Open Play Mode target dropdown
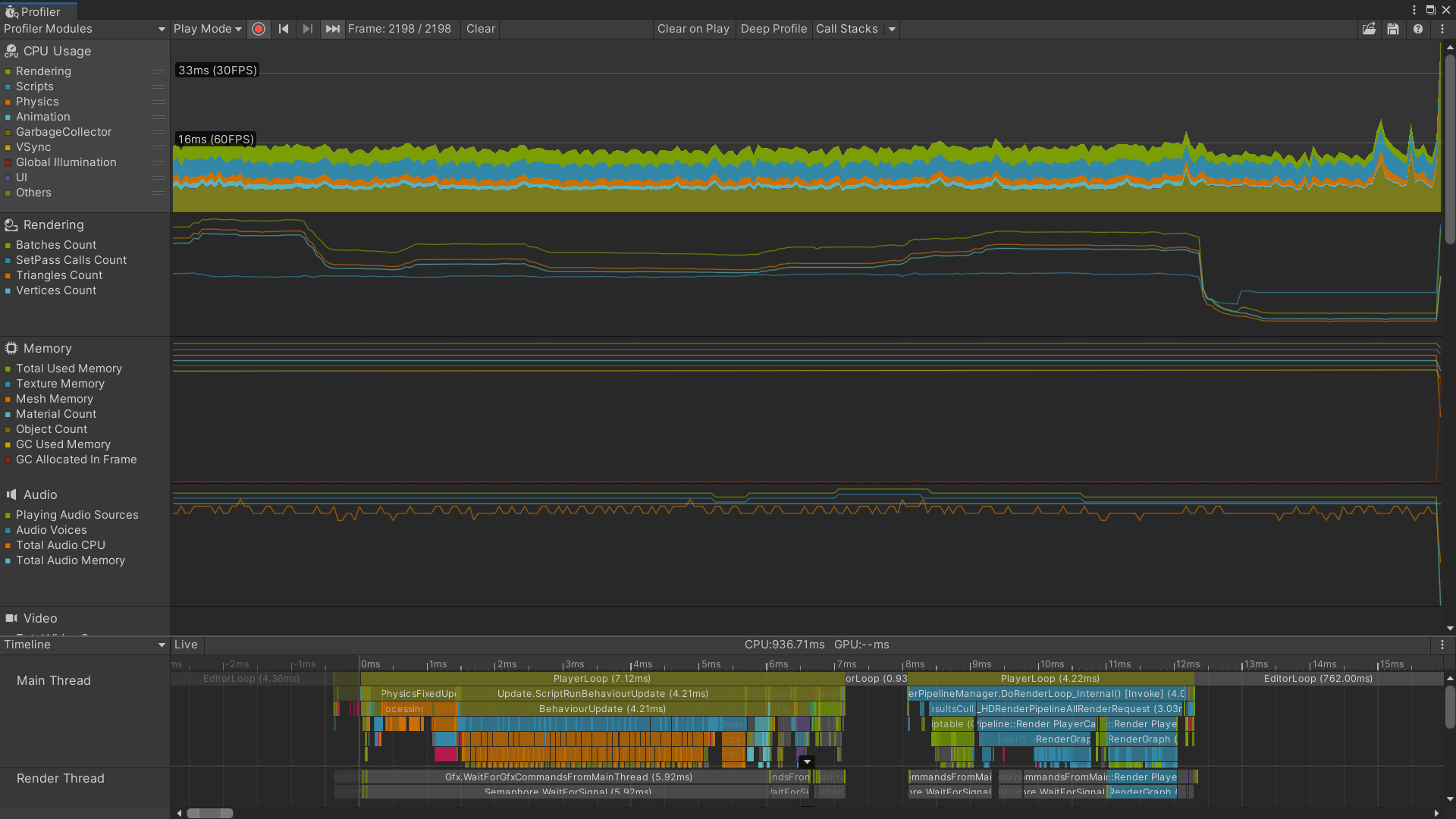 pos(207,29)
